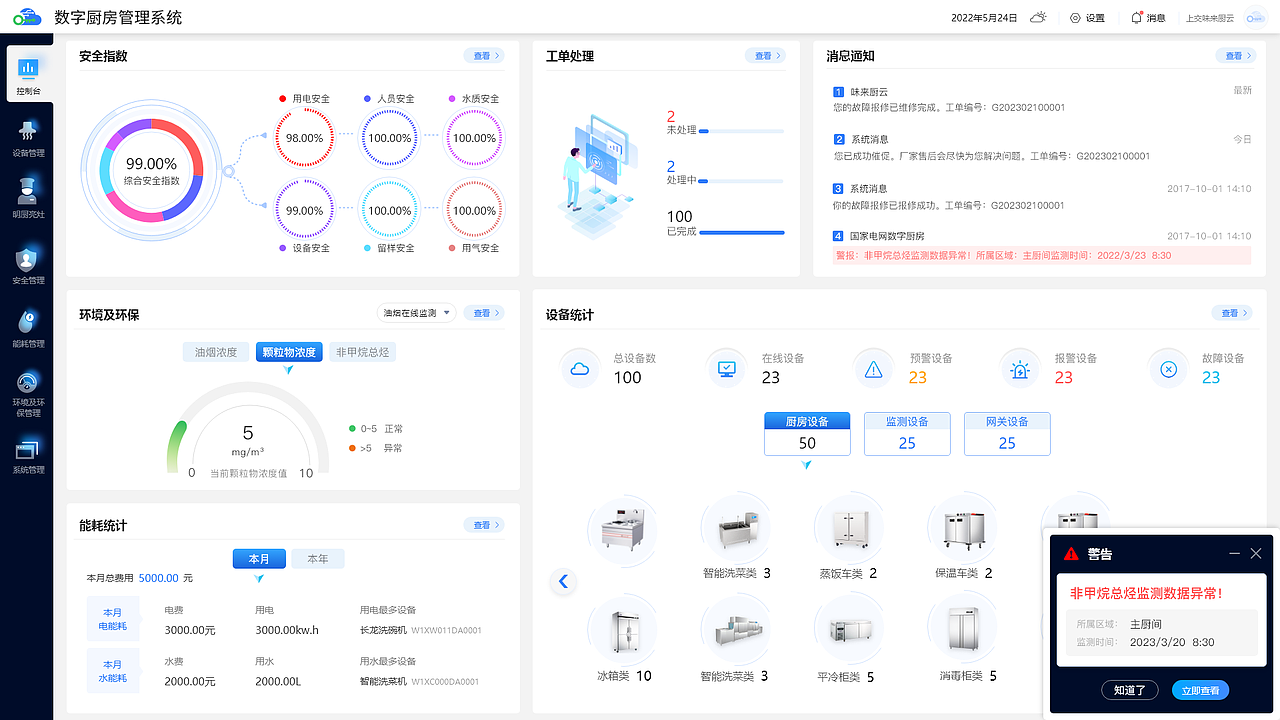Open 能耗管理 in the sidebar

tap(28, 328)
